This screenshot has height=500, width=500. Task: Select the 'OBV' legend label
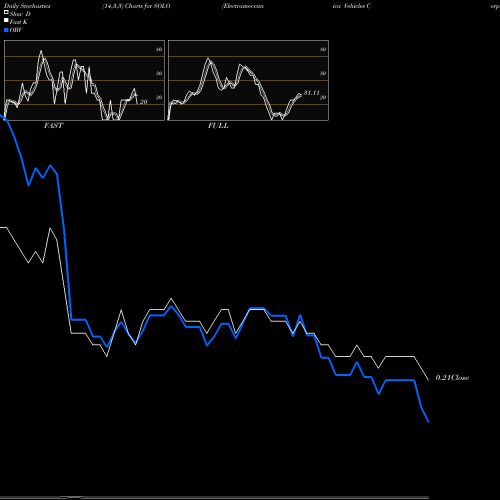pos(16,30)
